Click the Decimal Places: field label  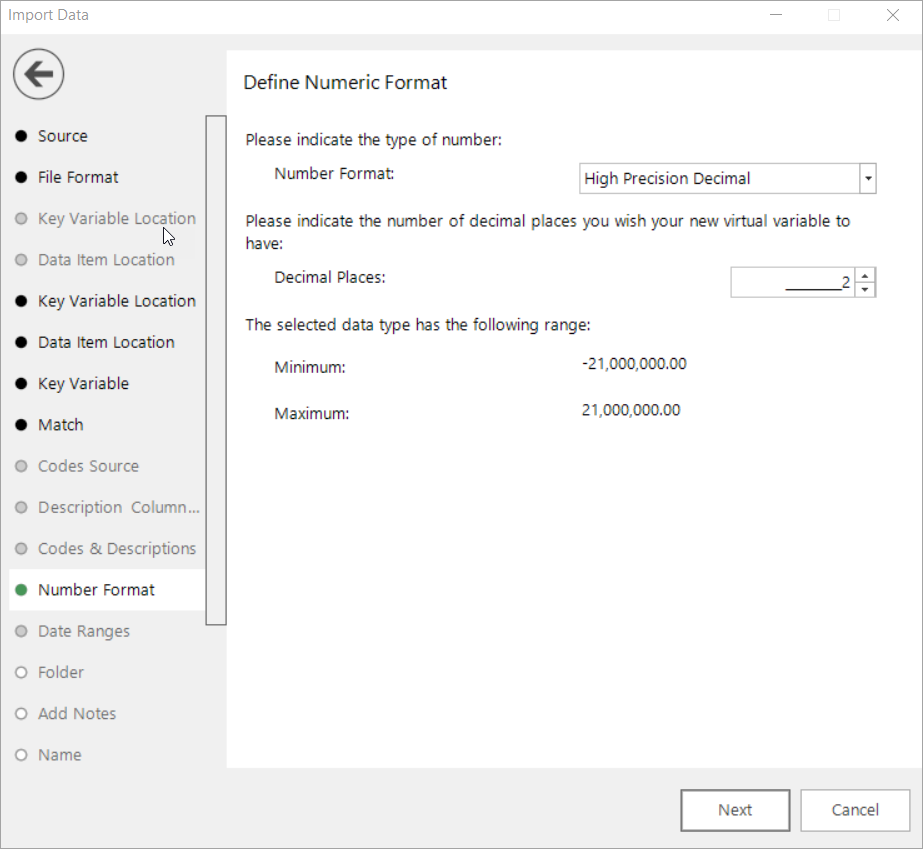[x=330, y=277]
